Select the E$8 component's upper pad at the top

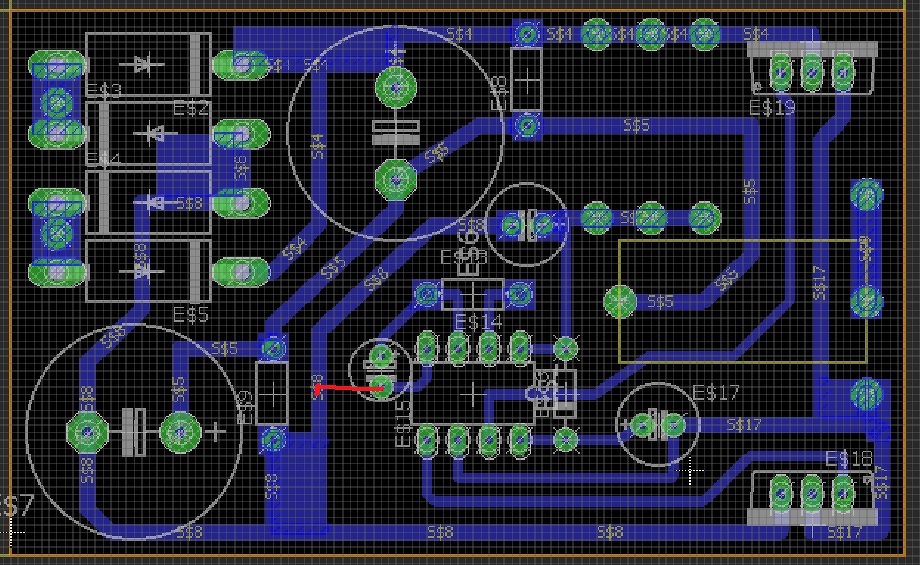tap(527, 34)
